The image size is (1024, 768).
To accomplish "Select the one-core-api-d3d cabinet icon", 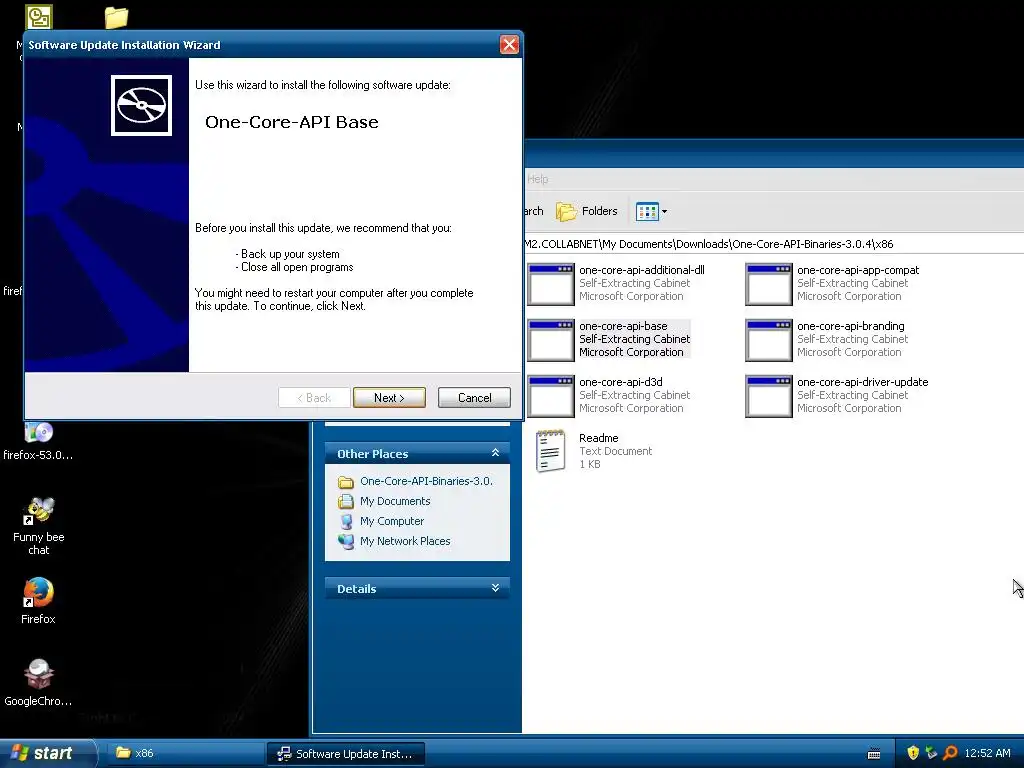I will click(551, 396).
